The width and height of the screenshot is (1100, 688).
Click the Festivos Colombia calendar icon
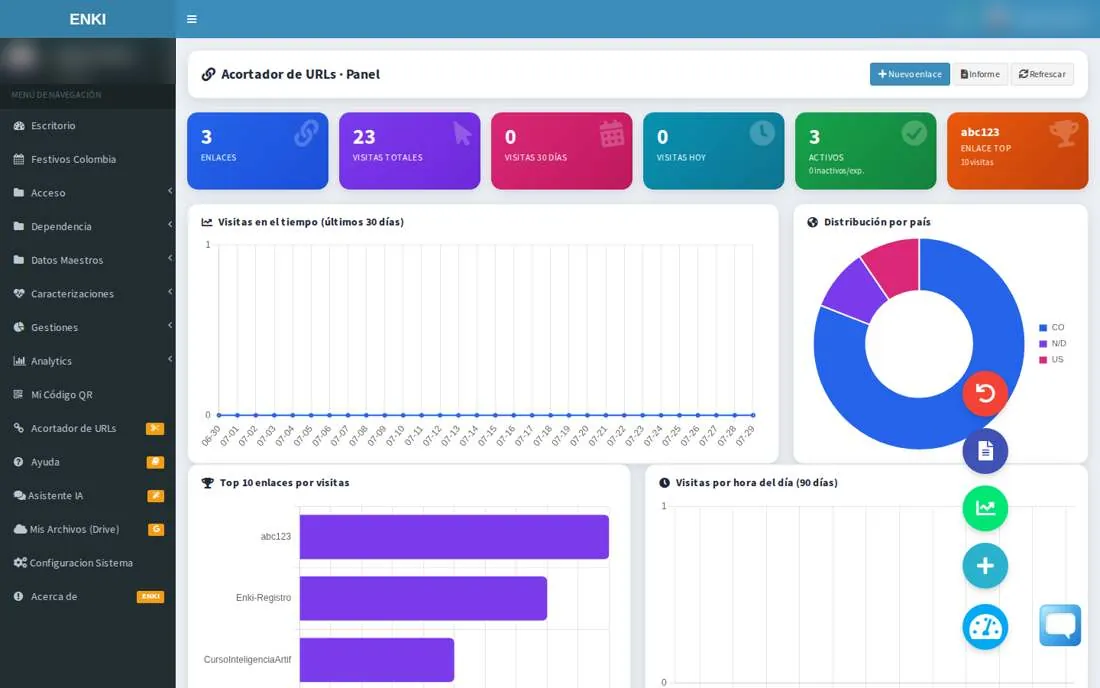point(19,159)
